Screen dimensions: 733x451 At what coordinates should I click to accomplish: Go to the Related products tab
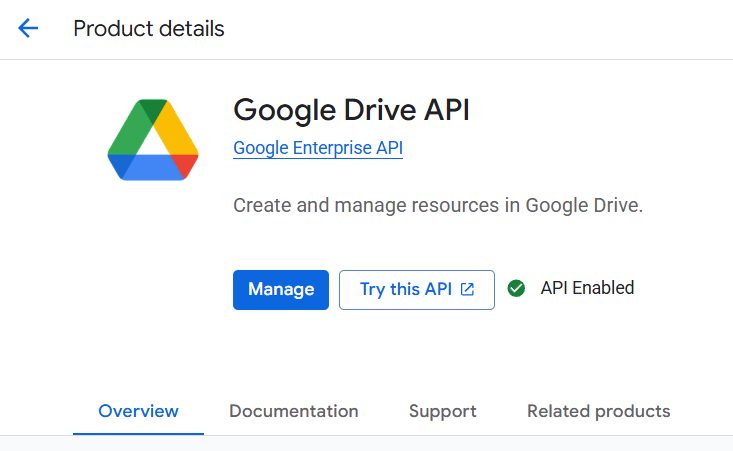click(x=598, y=411)
